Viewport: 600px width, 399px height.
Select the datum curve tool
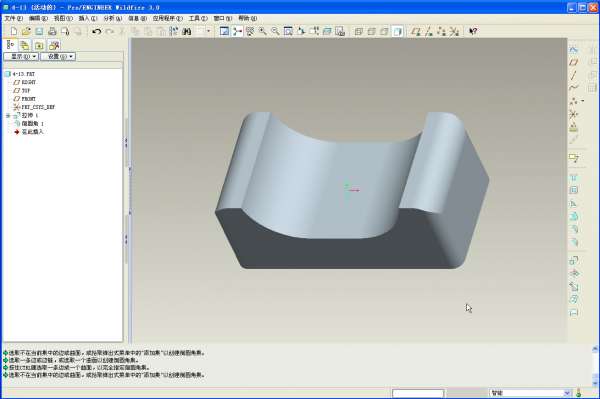pos(573,88)
